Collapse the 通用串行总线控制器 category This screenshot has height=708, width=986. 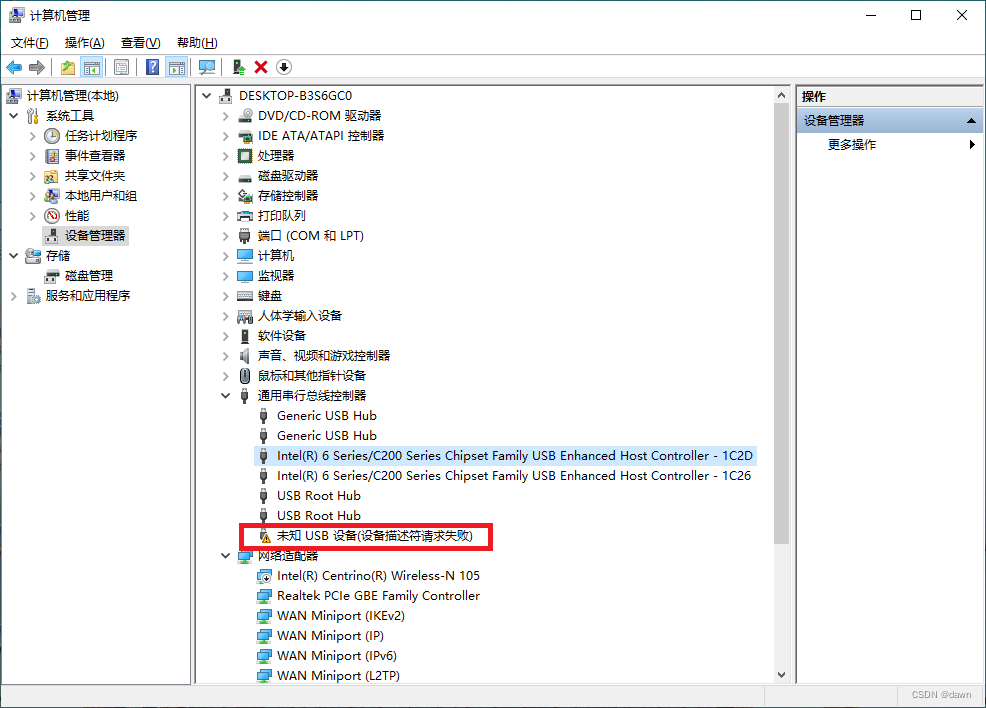click(x=226, y=396)
